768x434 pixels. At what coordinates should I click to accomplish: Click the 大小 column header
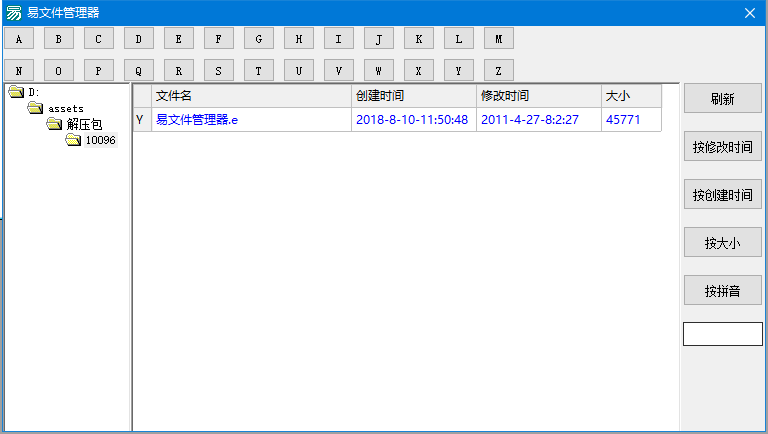click(x=631, y=96)
